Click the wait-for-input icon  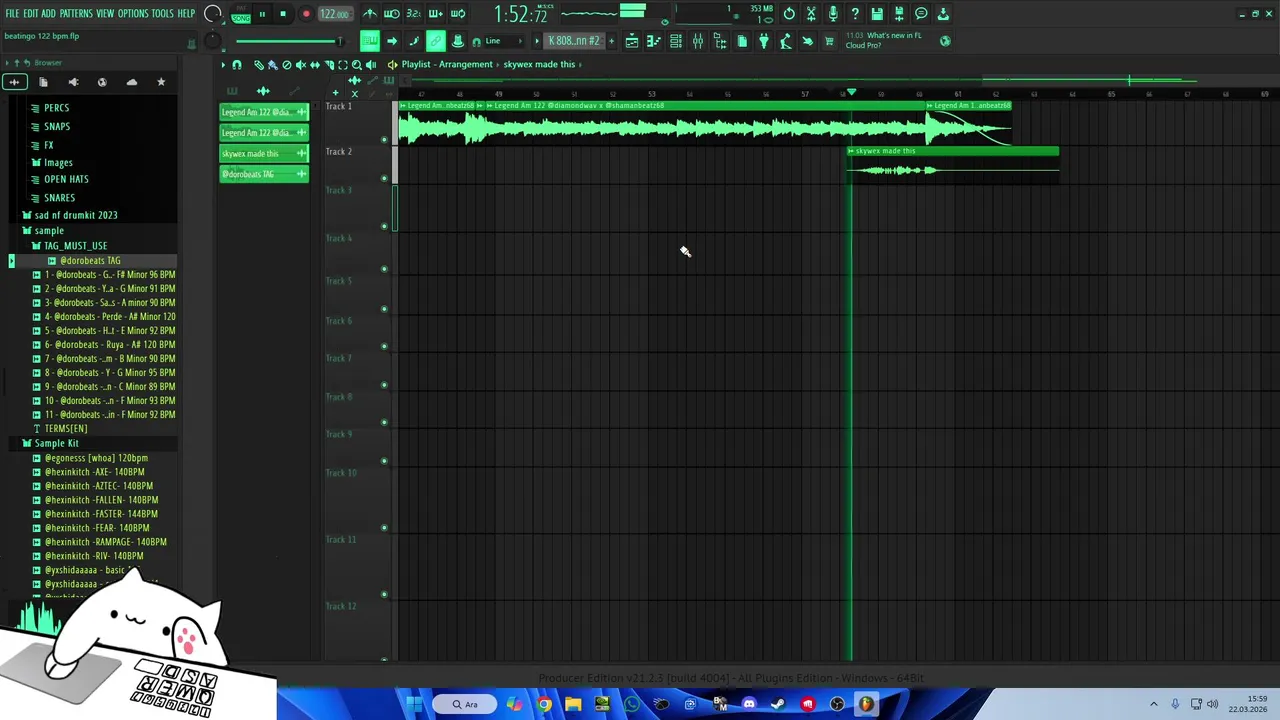391,14
